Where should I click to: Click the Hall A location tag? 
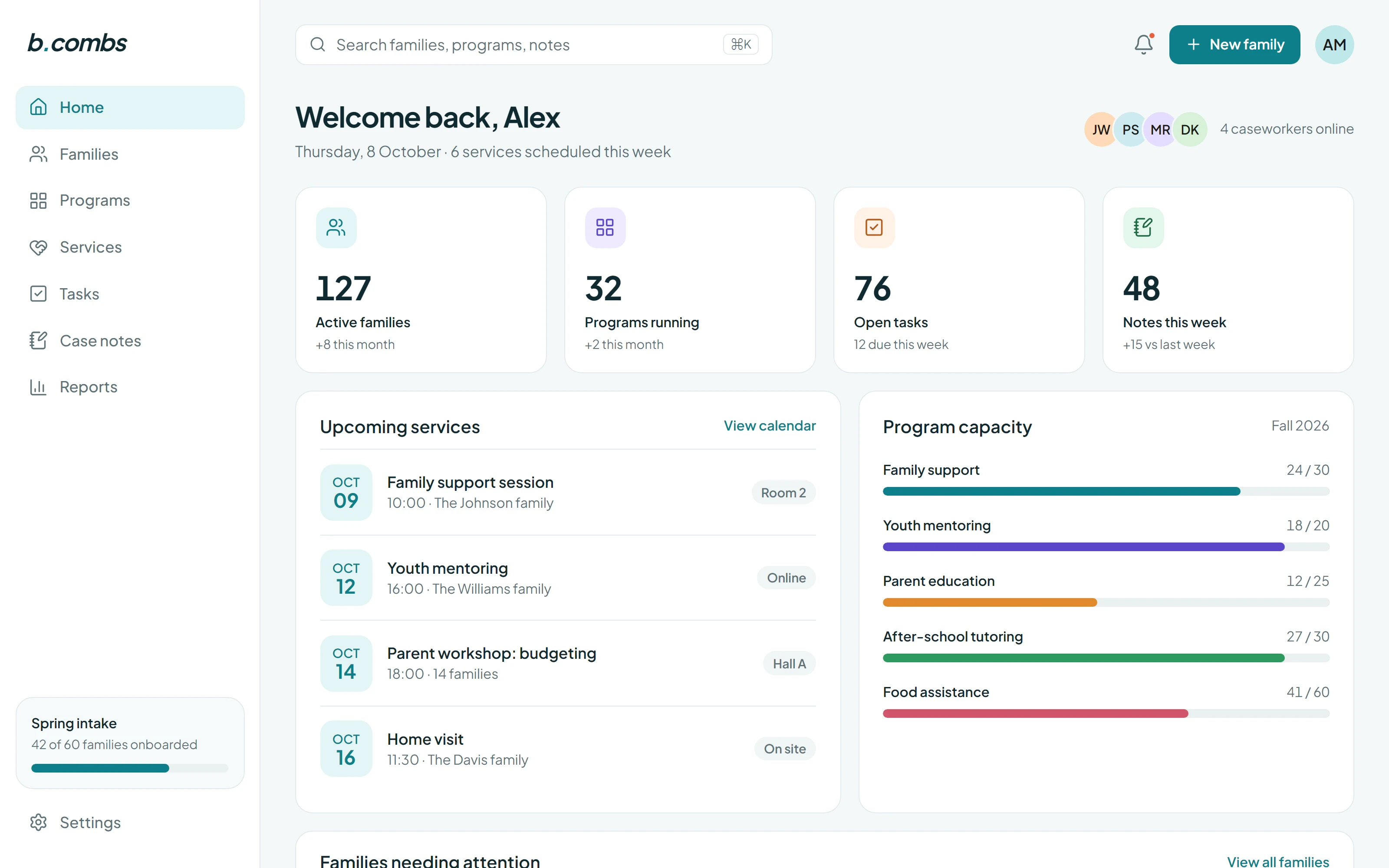point(789,664)
